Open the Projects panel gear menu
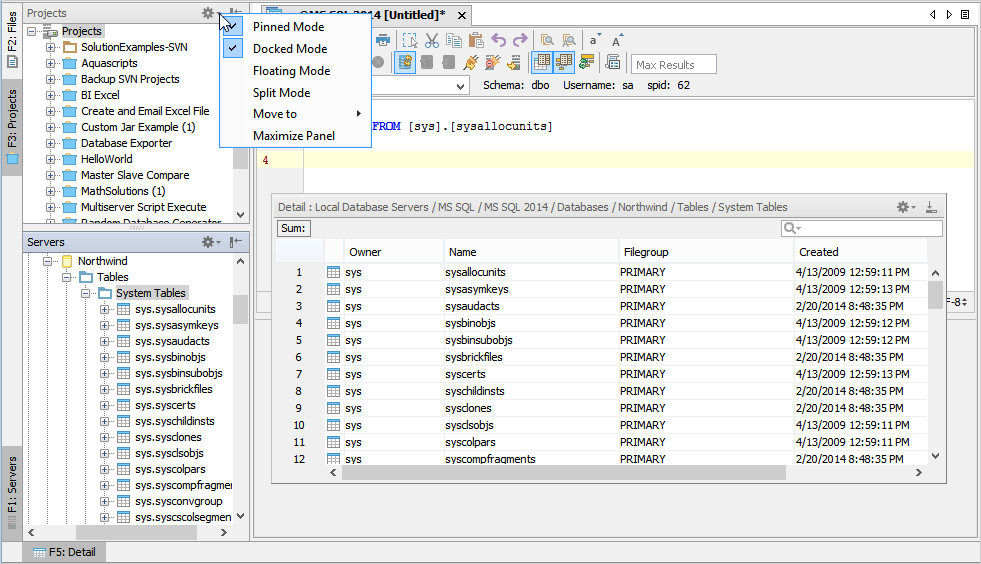This screenshot has height=564, width=981. 209,13
